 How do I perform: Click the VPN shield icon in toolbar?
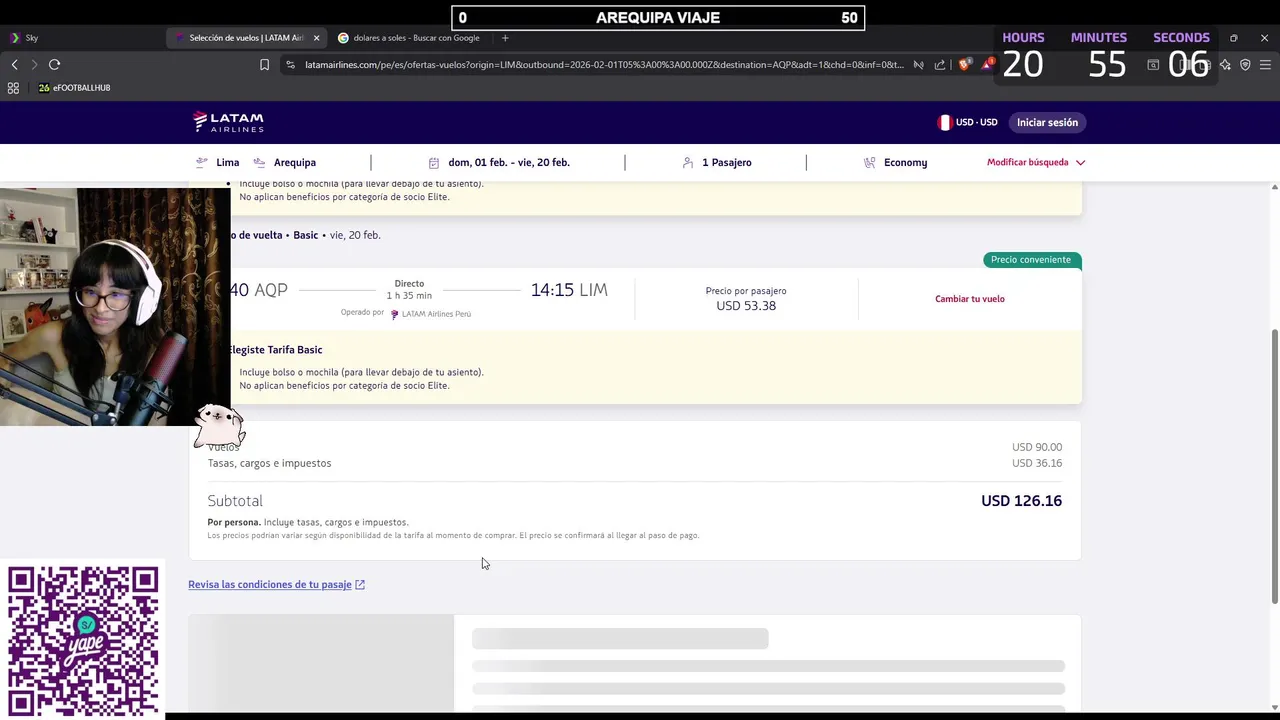click(1245, 65)
